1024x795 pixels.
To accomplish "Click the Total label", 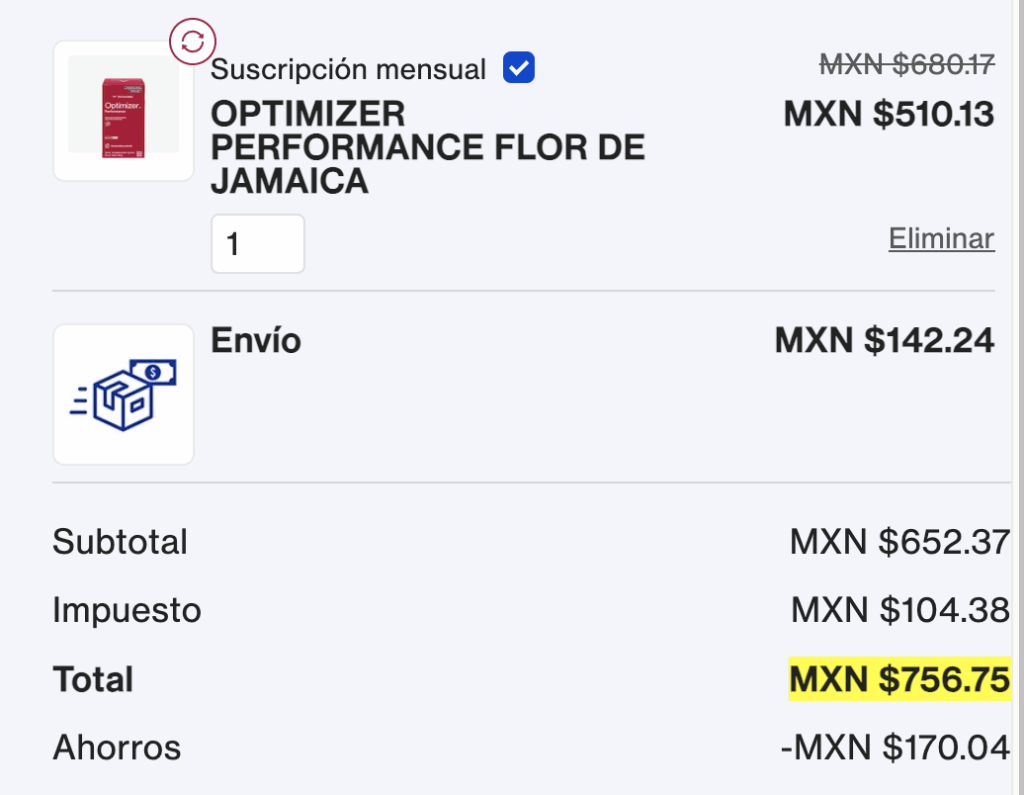I will click(x=93, y=679).
